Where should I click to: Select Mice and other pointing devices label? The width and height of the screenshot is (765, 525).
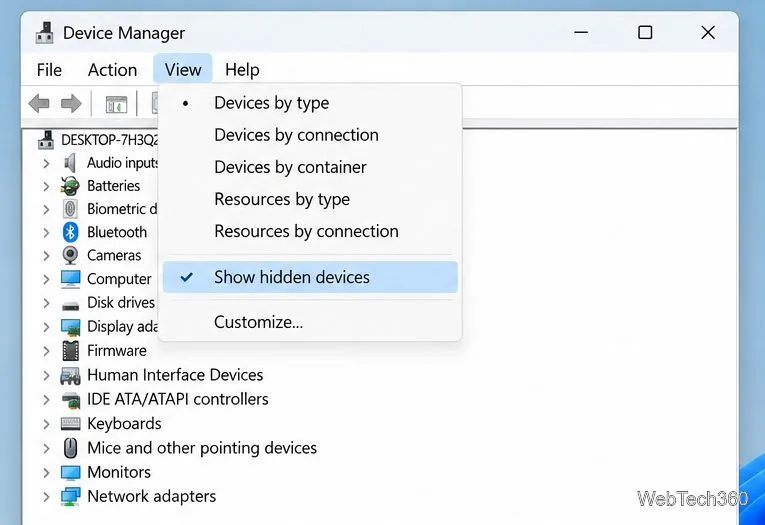point(202,448)
